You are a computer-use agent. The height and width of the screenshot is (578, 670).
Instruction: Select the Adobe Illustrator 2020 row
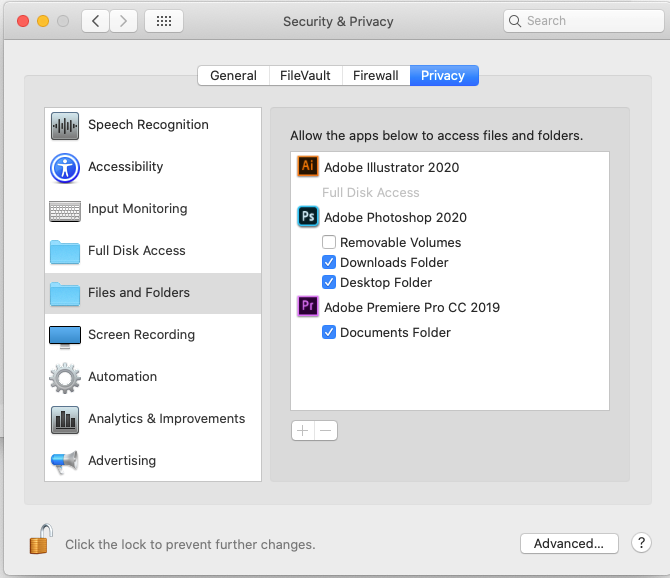(450, 167)
